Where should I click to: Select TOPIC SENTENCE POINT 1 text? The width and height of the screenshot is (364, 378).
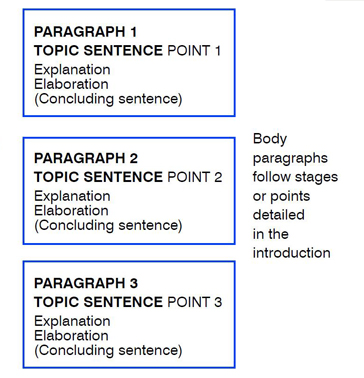click(128, 51)
